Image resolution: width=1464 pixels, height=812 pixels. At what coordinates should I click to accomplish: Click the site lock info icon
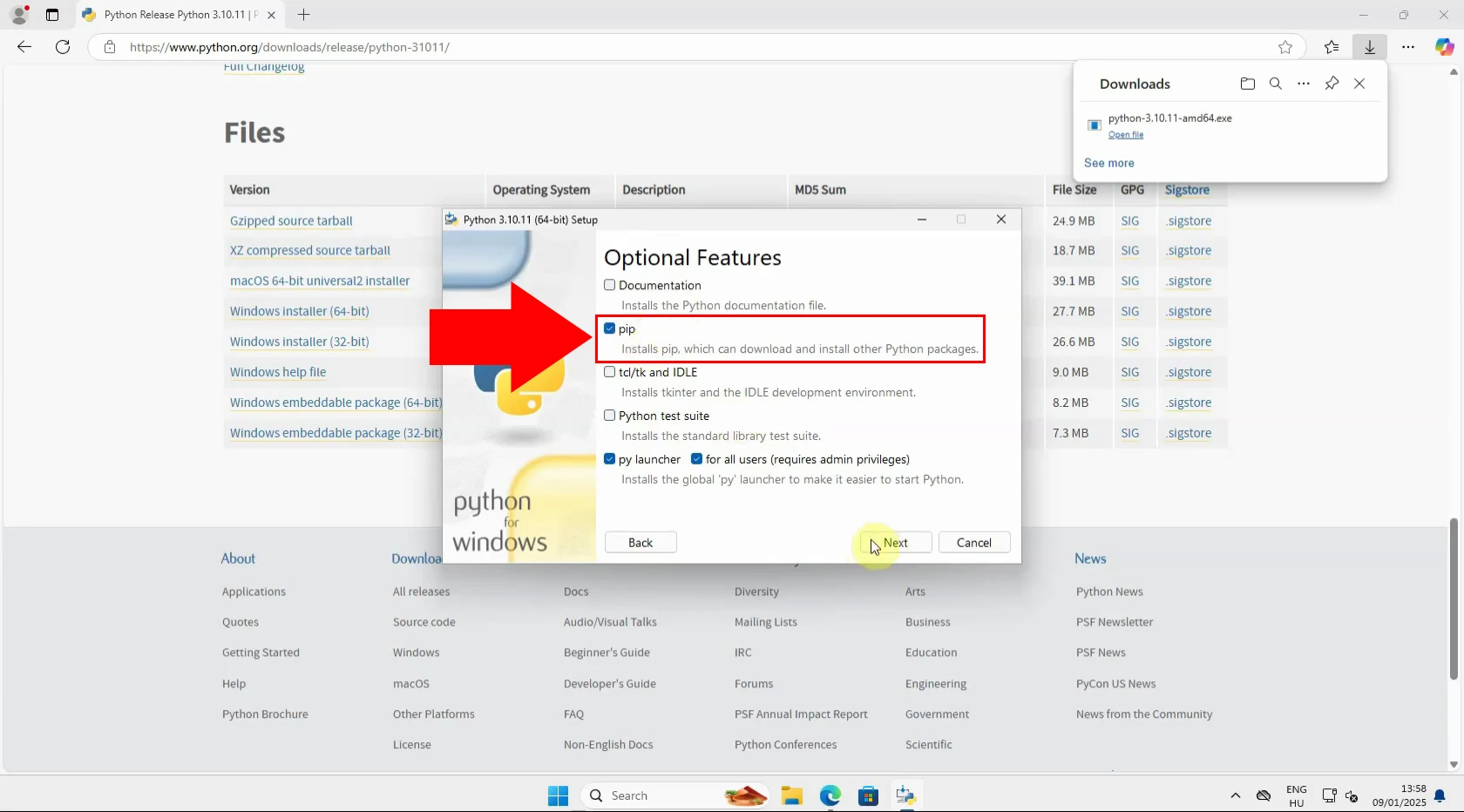[x=109, y=47]
